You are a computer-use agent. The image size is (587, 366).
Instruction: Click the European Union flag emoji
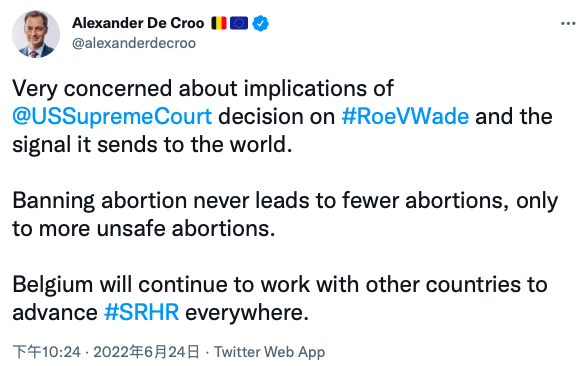[239, 23]
